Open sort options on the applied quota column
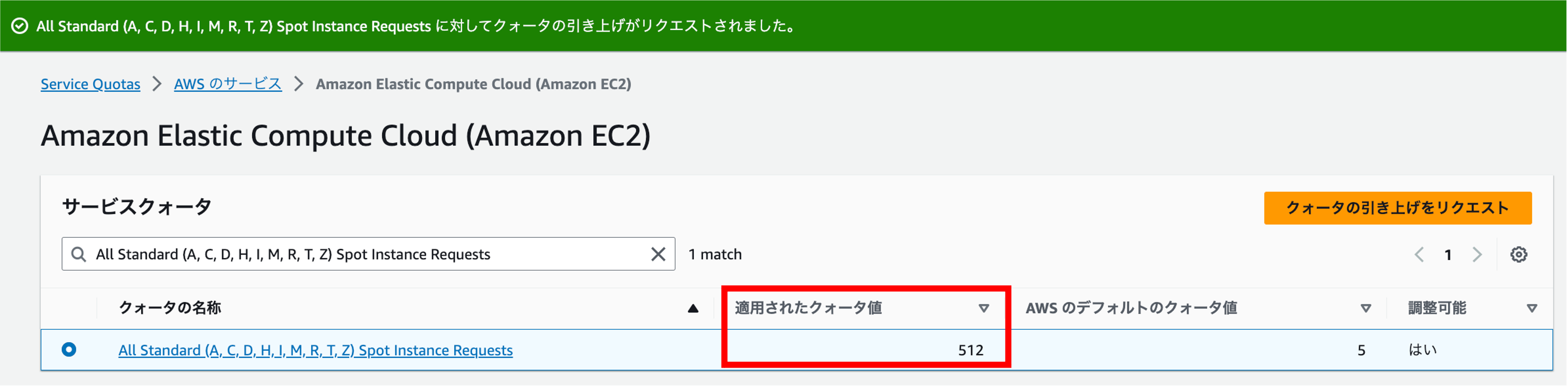Screen dimensions: 1568x386 click(984, 308)
